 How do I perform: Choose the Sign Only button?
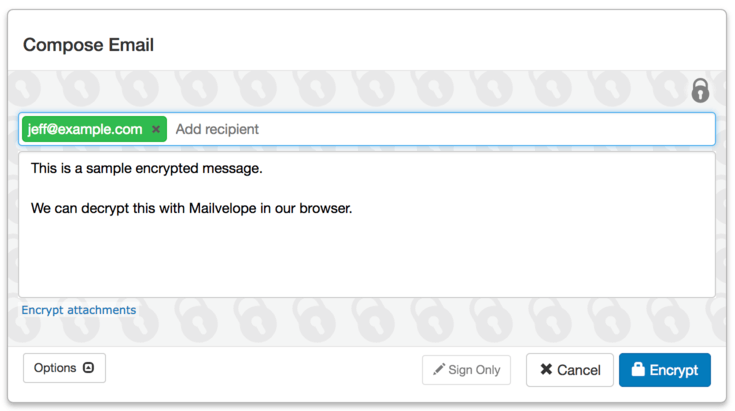(x=466, y=370)
